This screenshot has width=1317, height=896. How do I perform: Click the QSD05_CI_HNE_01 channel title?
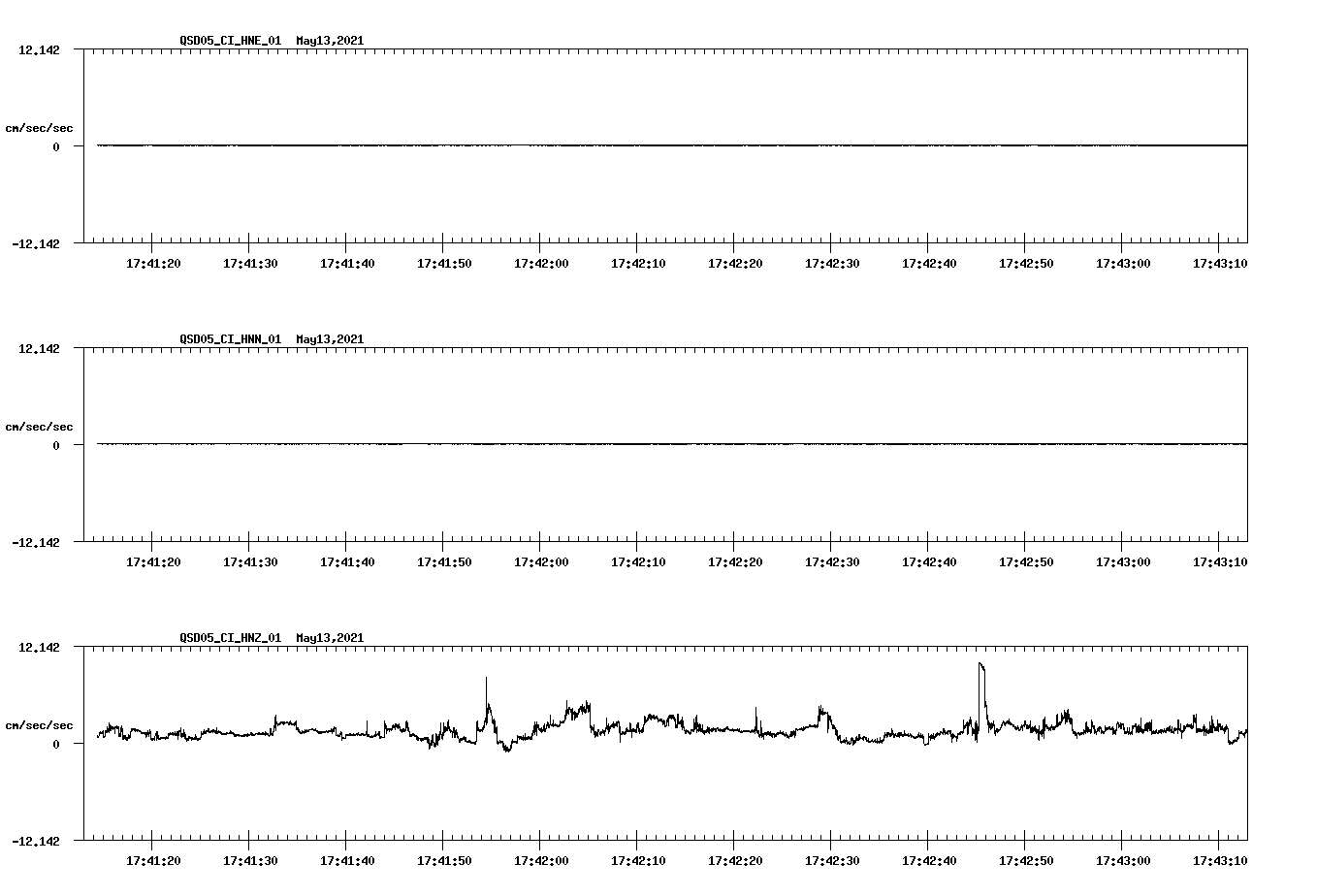pos(228,41)
